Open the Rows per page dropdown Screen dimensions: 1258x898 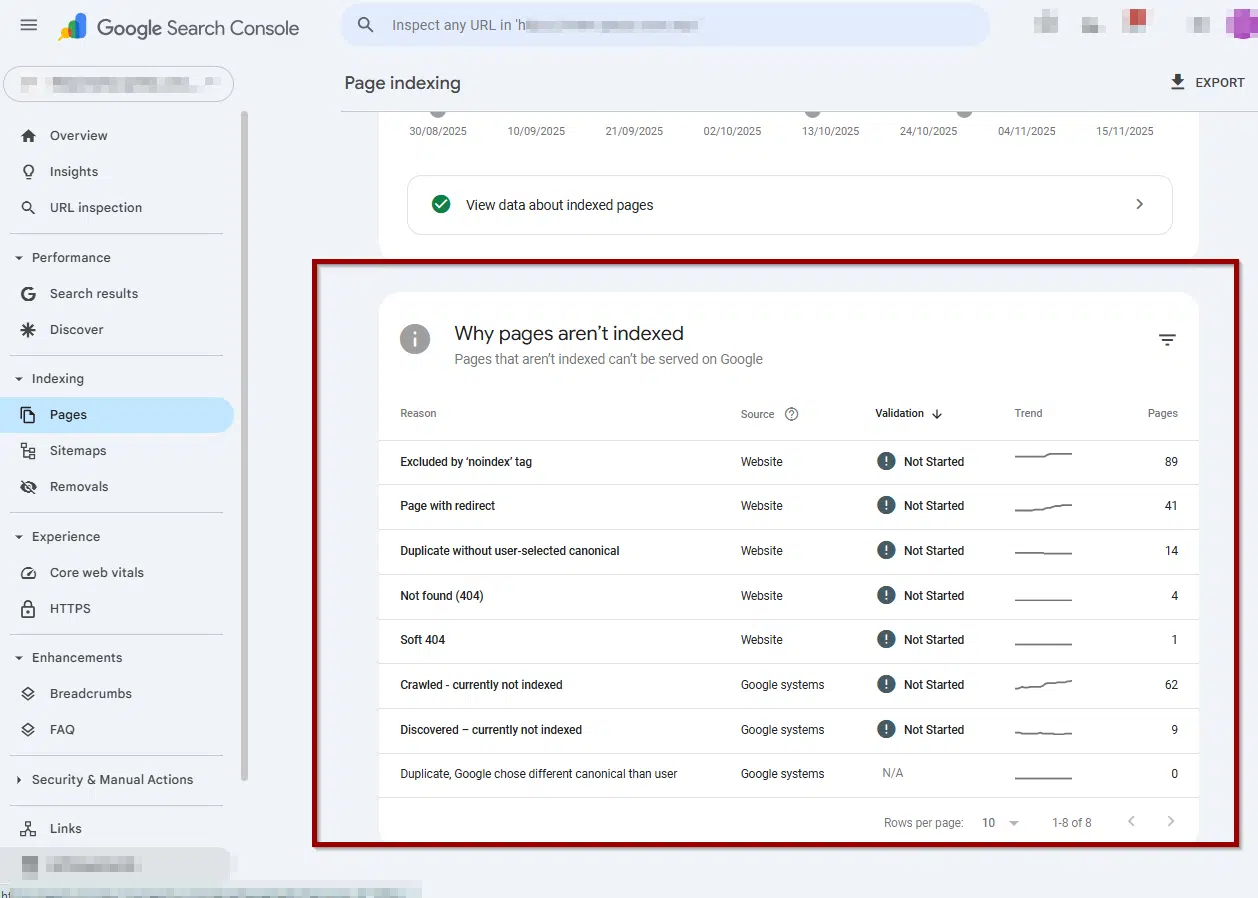1000,823
